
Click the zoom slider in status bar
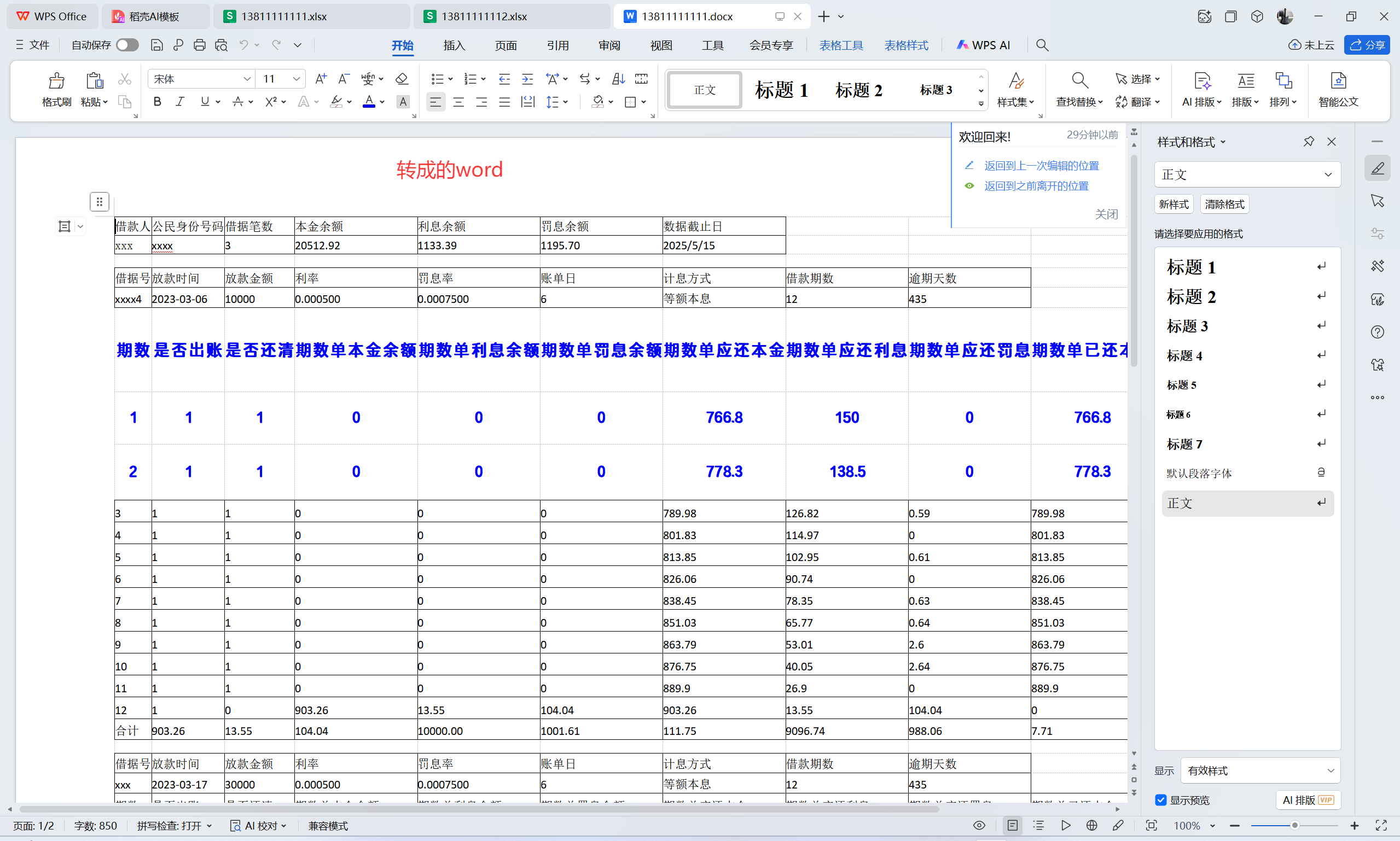coord(1294,826)
